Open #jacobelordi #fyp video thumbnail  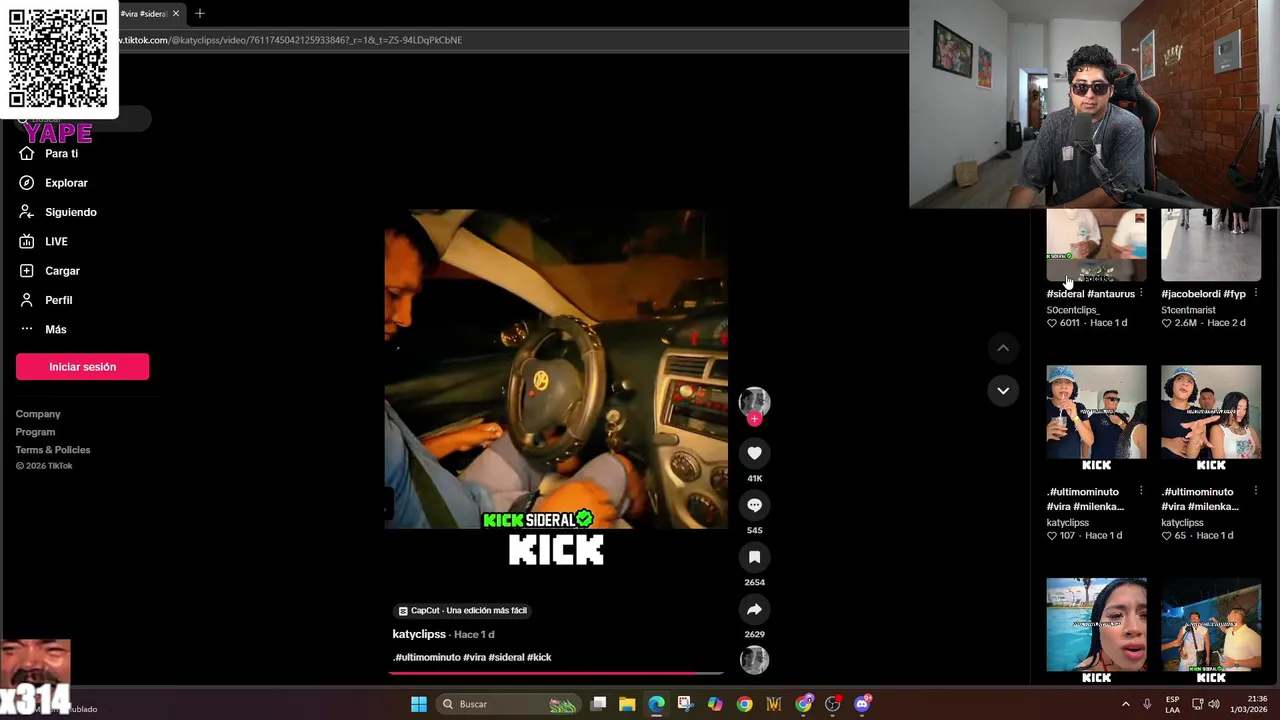1211,245
